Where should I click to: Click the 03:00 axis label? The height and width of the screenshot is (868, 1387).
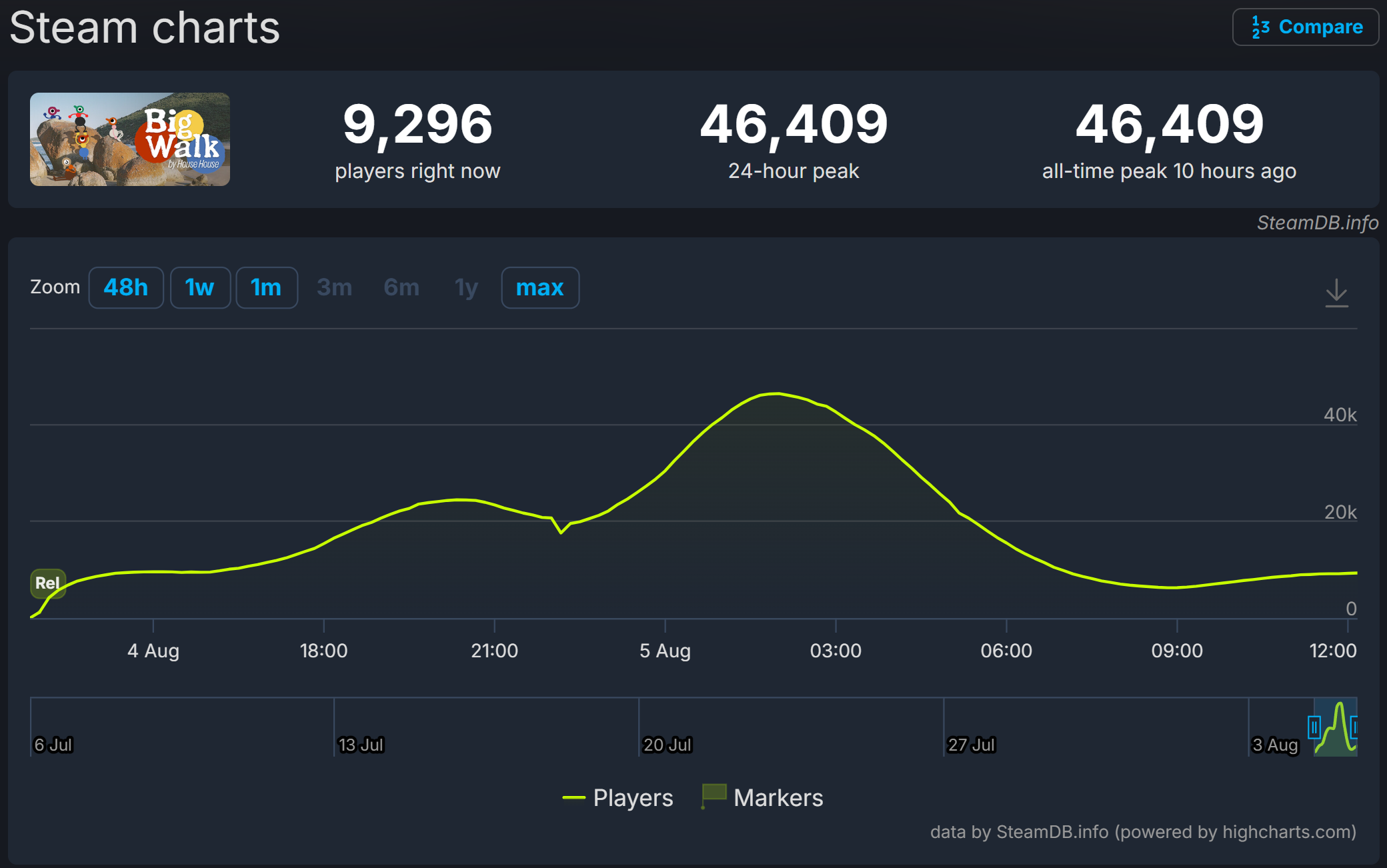(x=836, y=651)
